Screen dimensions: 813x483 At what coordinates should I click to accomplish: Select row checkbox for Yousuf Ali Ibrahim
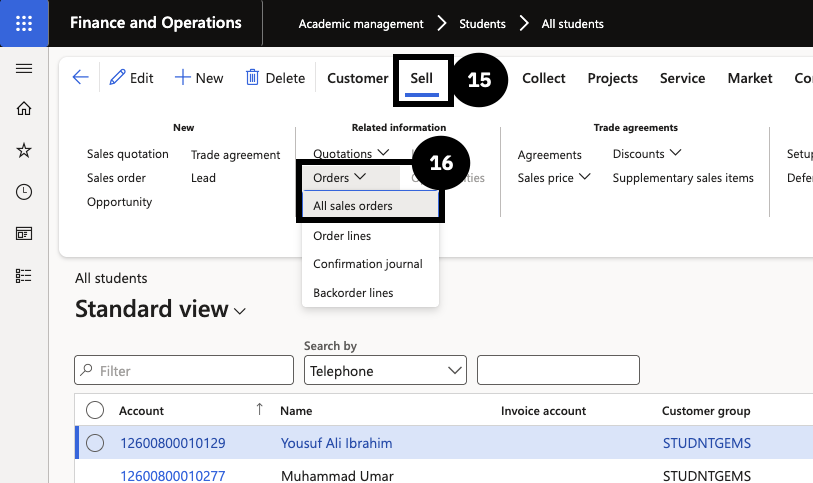point(95,443)
